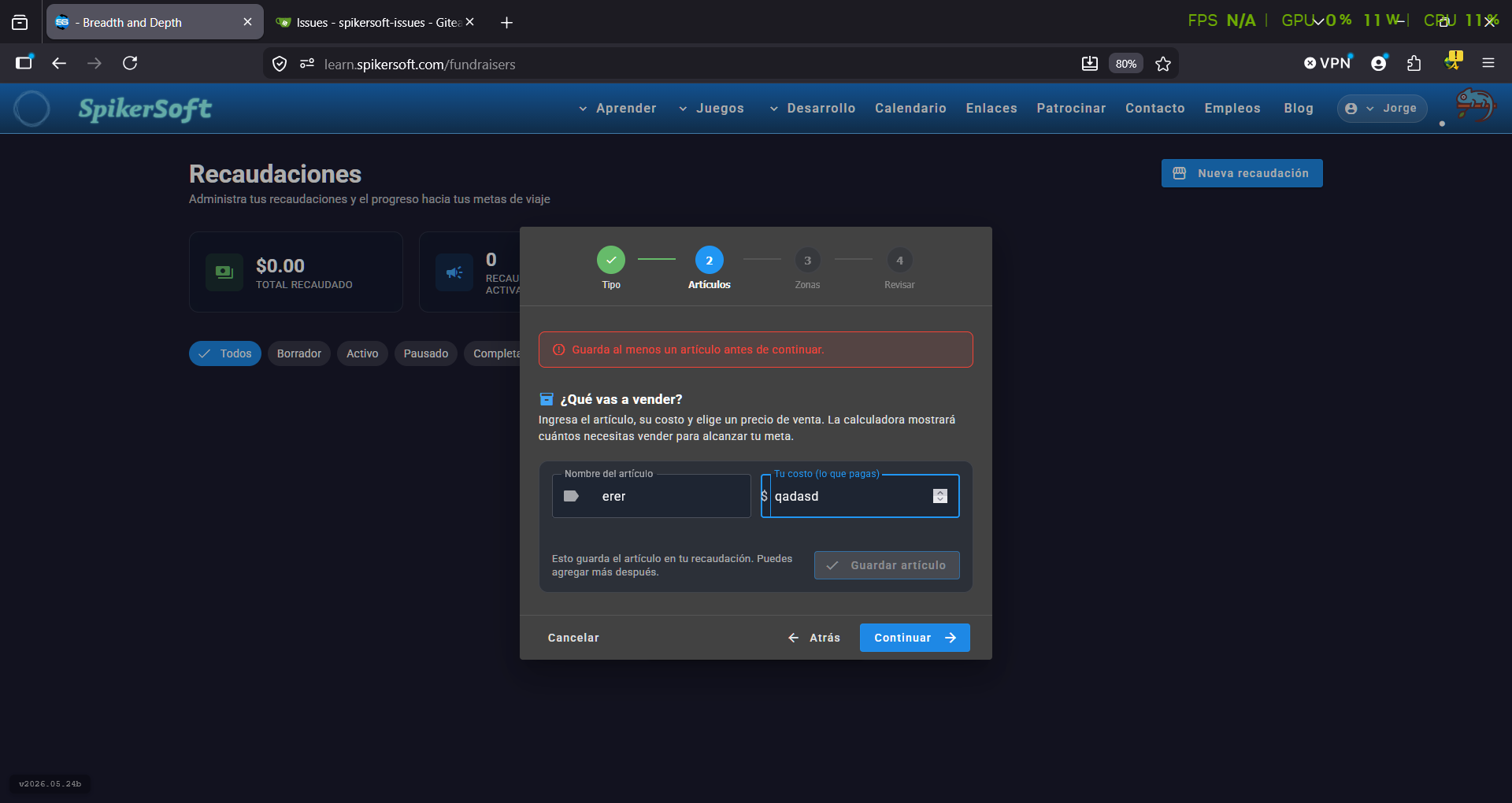Click the Continuar button
Image resolution: width=1512 pixels, height=803 pixels.
pos(915,638)
